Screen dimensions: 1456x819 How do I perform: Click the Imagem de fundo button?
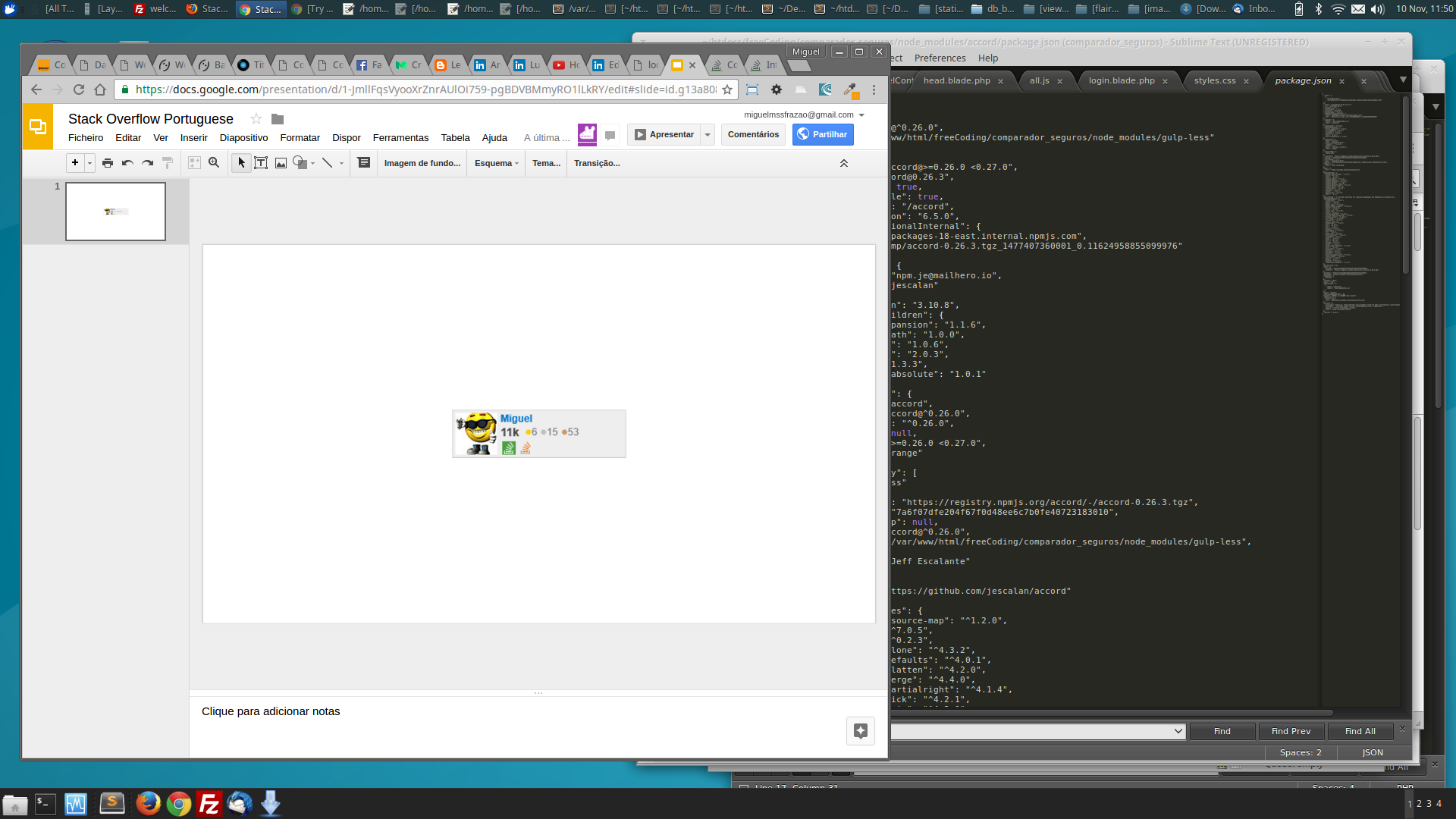[x=422, y=163]
